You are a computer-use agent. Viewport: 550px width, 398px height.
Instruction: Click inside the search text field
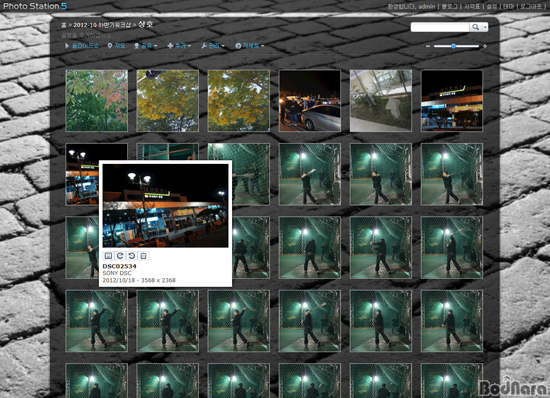click(x=440, y=27)
